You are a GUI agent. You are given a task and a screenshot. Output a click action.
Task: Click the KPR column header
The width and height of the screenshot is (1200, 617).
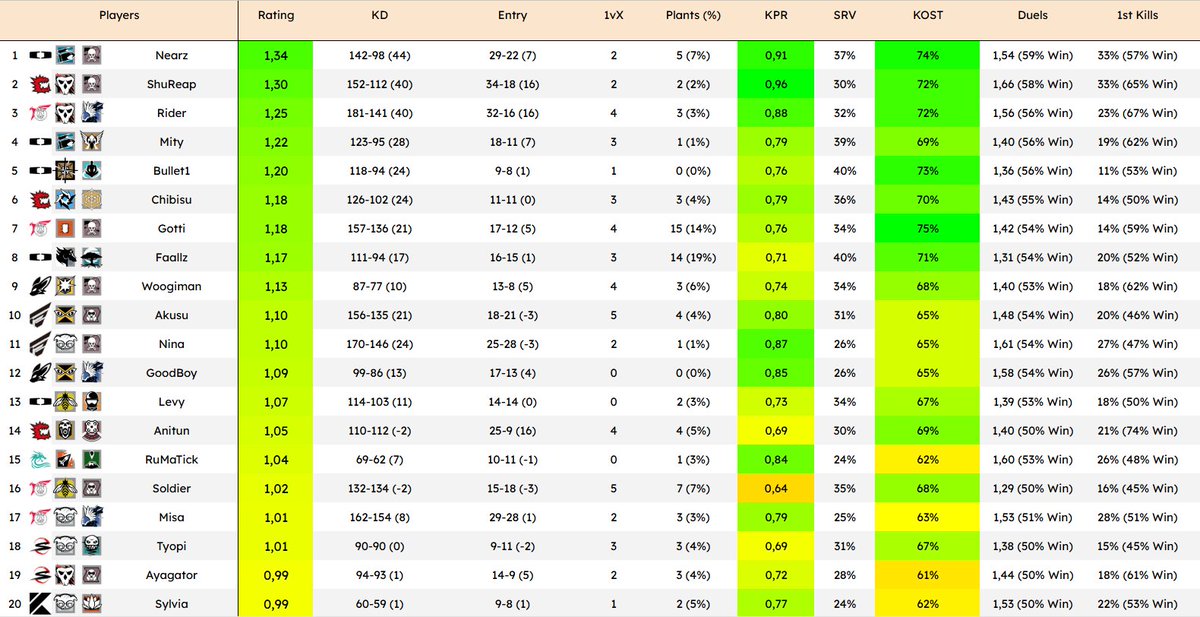pos(775,16)
